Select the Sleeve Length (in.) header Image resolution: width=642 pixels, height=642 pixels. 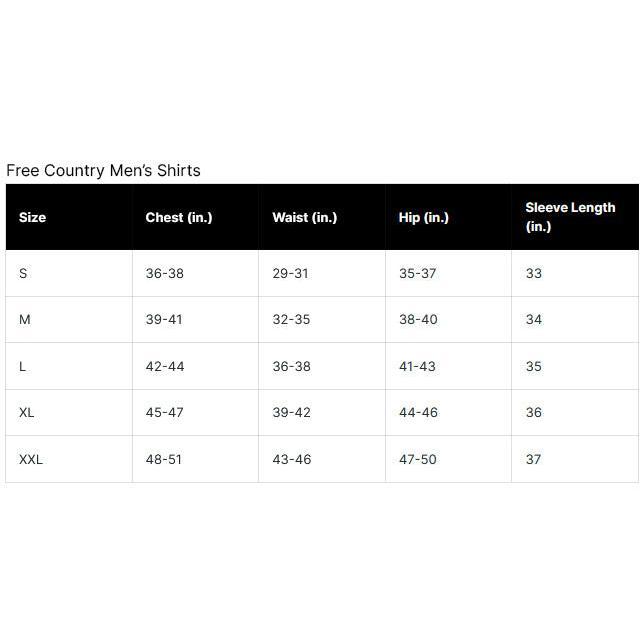570,217
